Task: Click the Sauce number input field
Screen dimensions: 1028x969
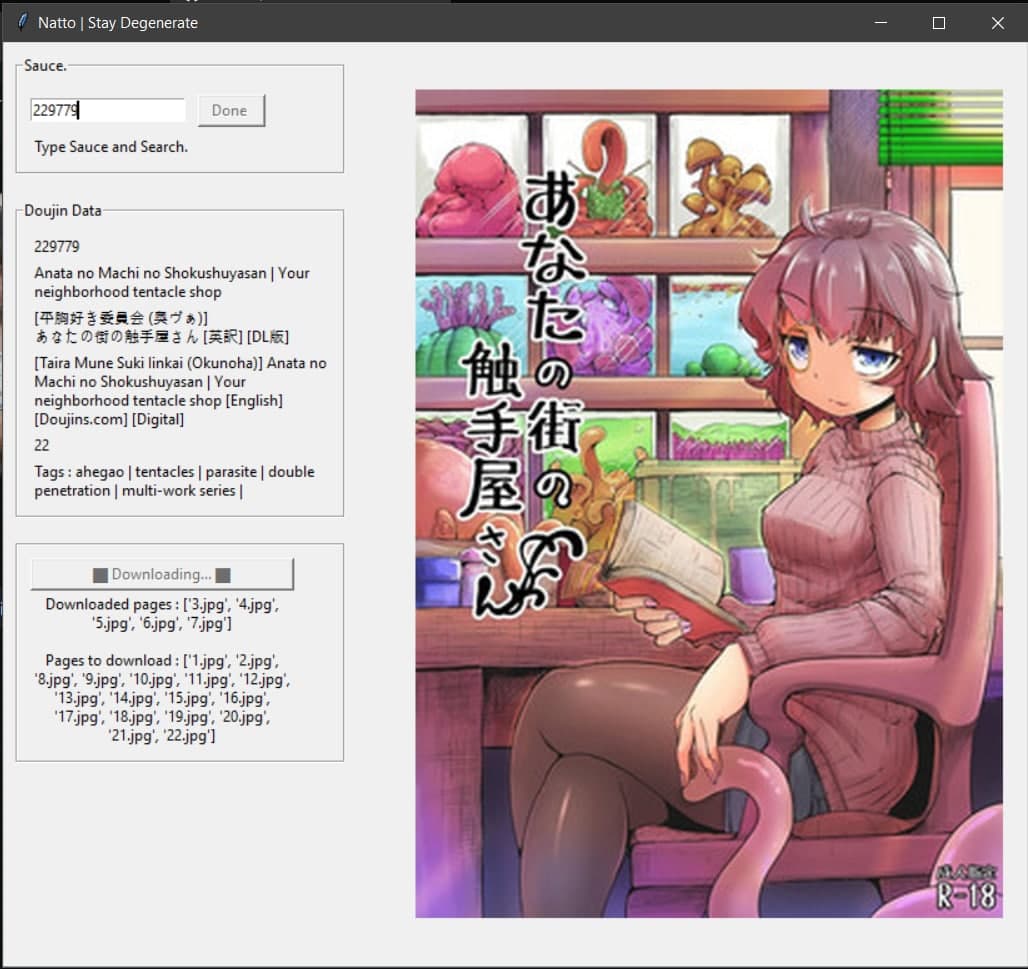Action: click(x=108, y=110)
